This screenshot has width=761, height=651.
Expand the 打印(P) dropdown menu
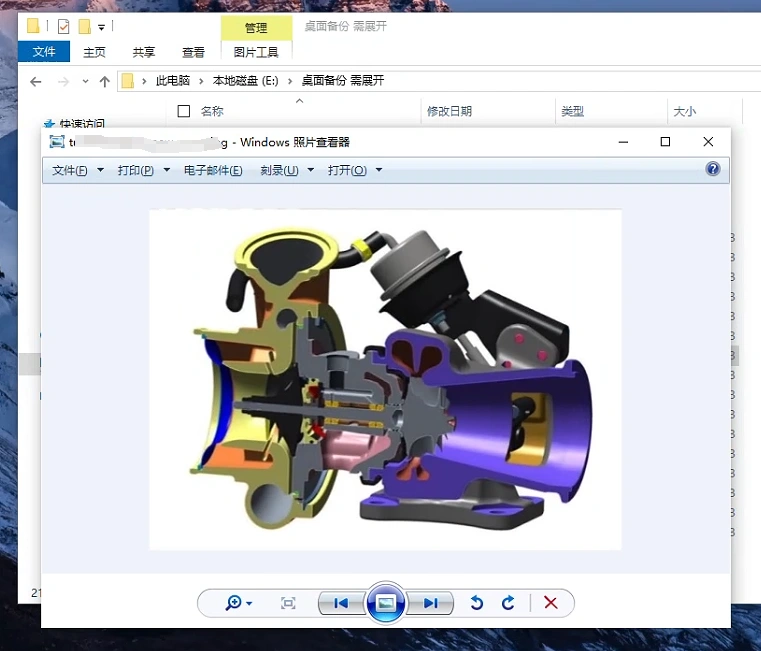[143, 171]
